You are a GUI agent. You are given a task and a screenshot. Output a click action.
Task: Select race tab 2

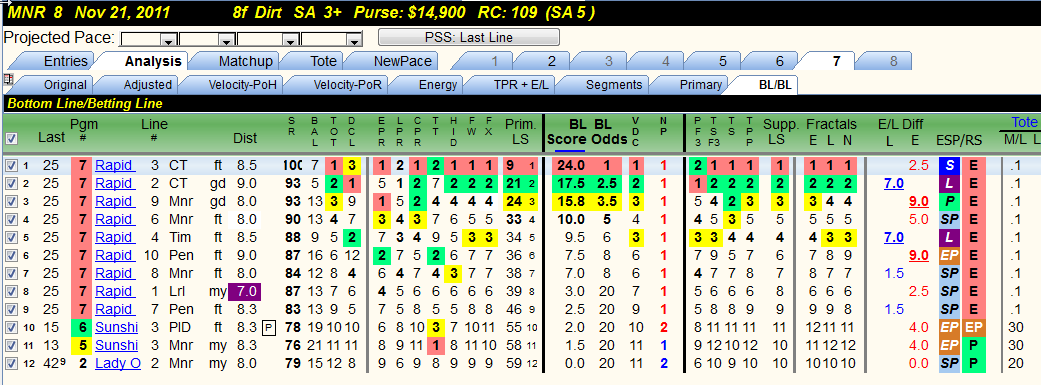(551, 61)
